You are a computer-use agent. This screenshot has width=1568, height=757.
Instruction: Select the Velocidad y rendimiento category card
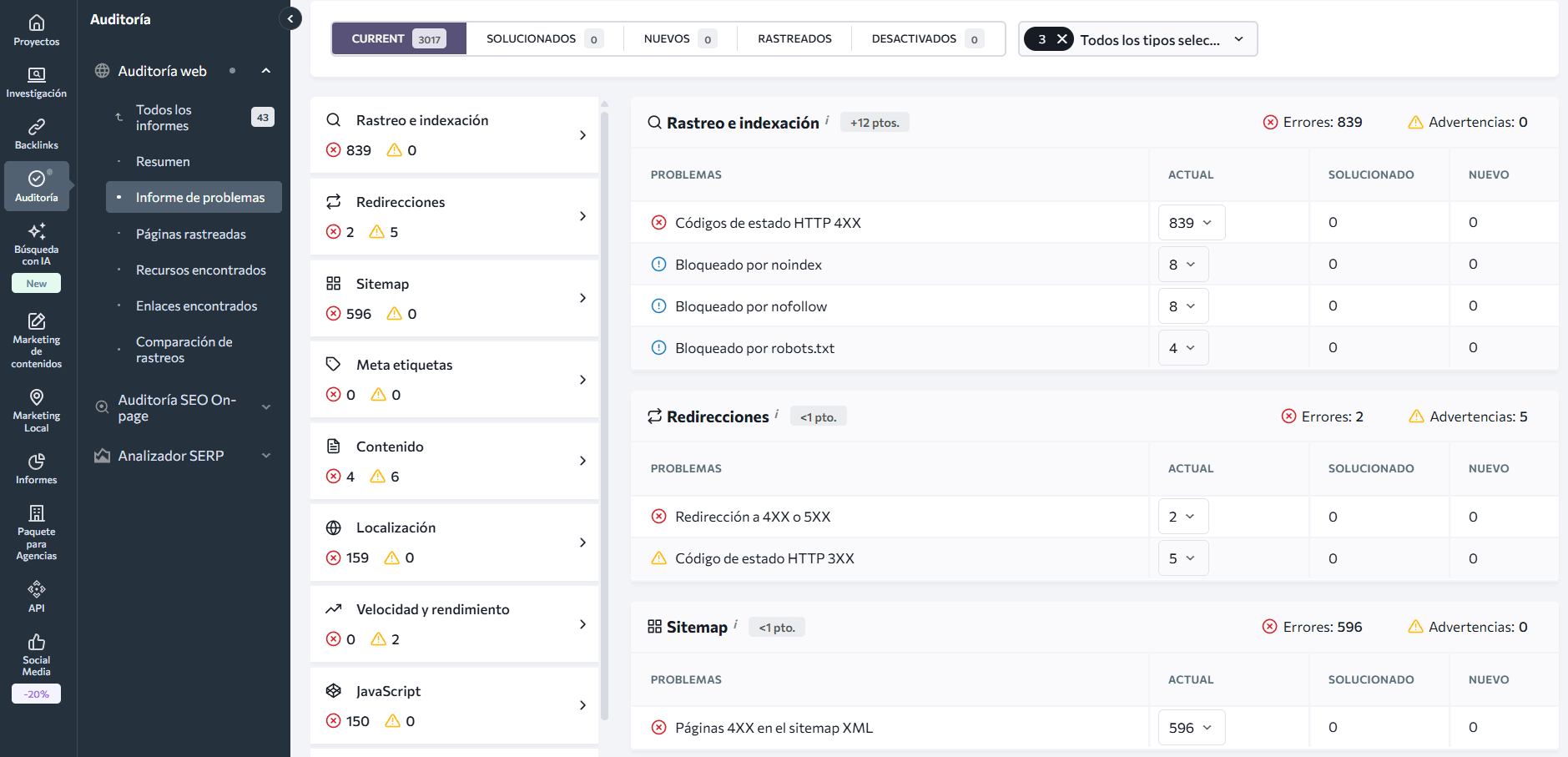pyautogui.click(x=454, y=624)
